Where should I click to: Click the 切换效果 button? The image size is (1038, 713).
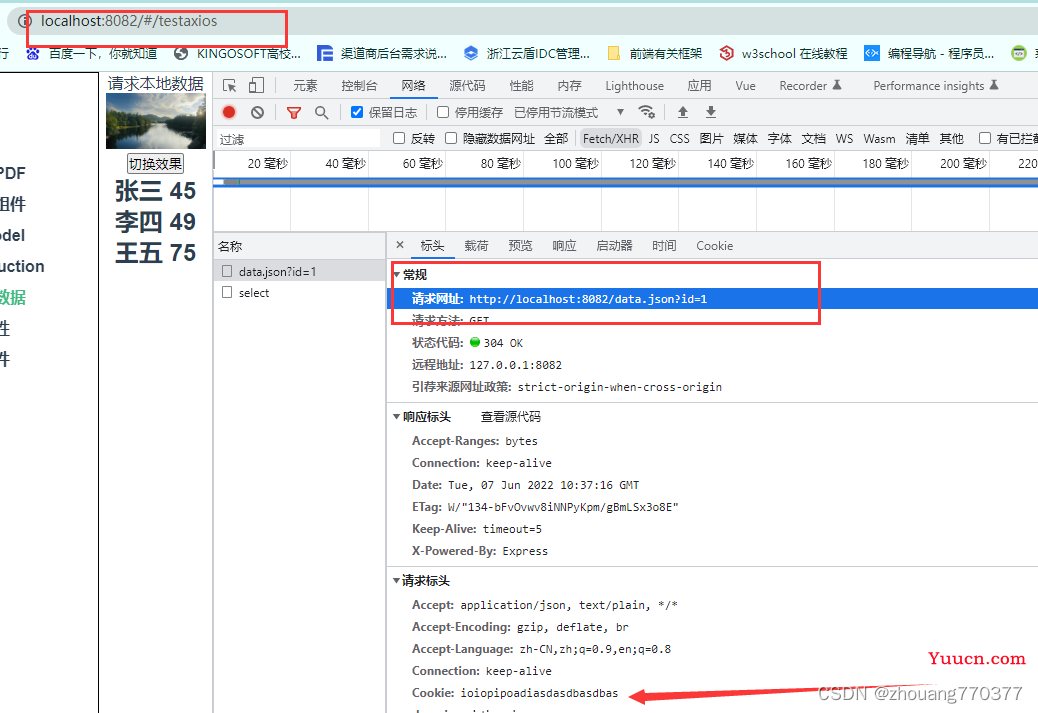coord(155,164)
